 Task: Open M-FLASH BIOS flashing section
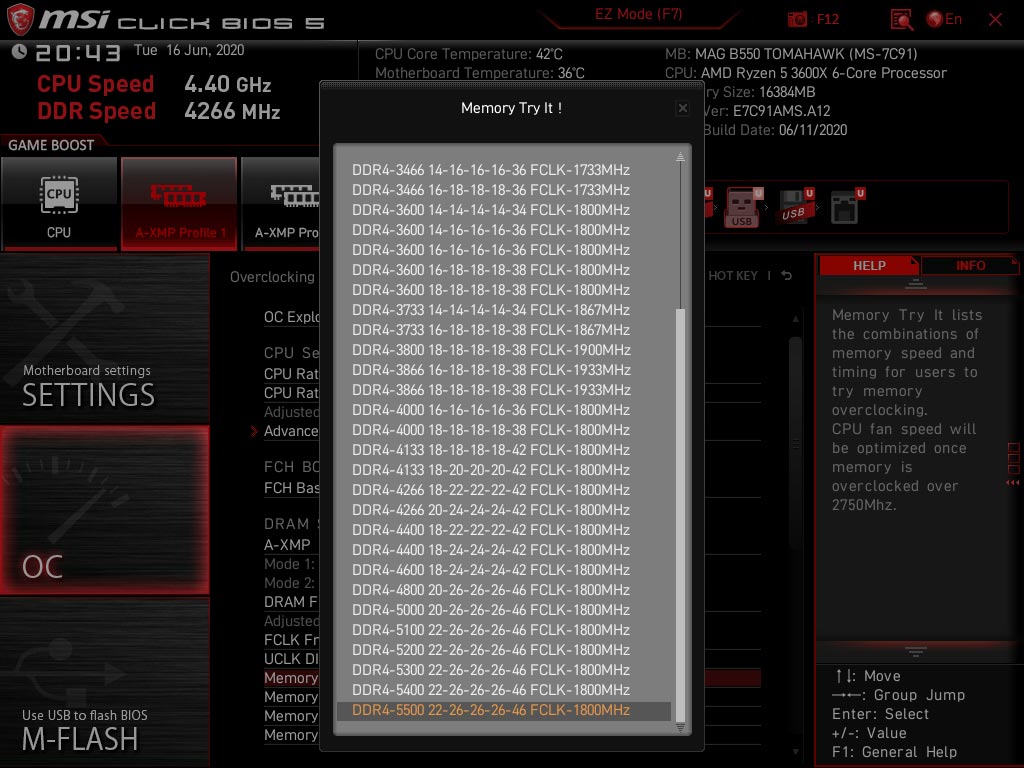point(104,682)
